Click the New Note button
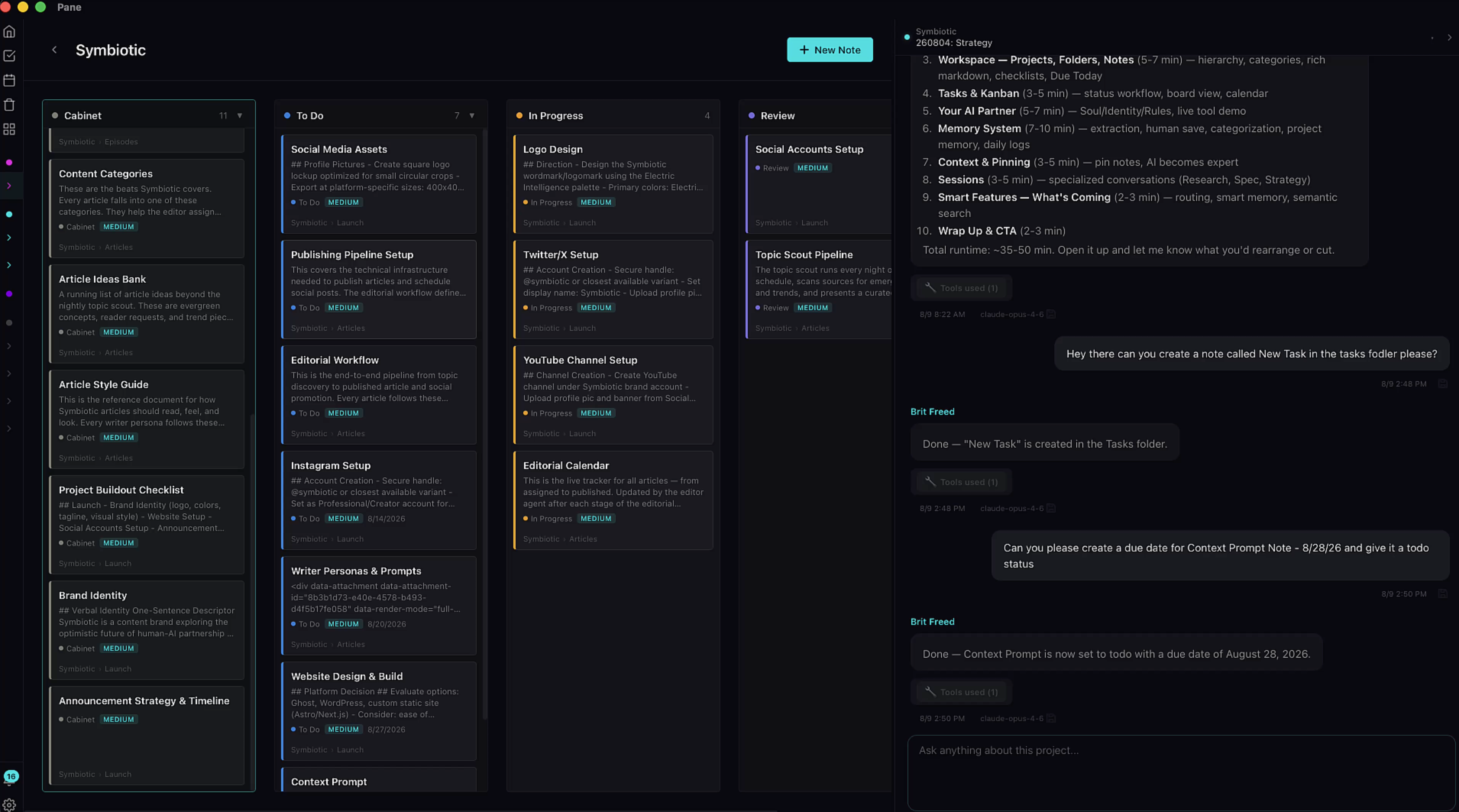The height and width of the screenshot is (812, 1459). click(830, 50)
